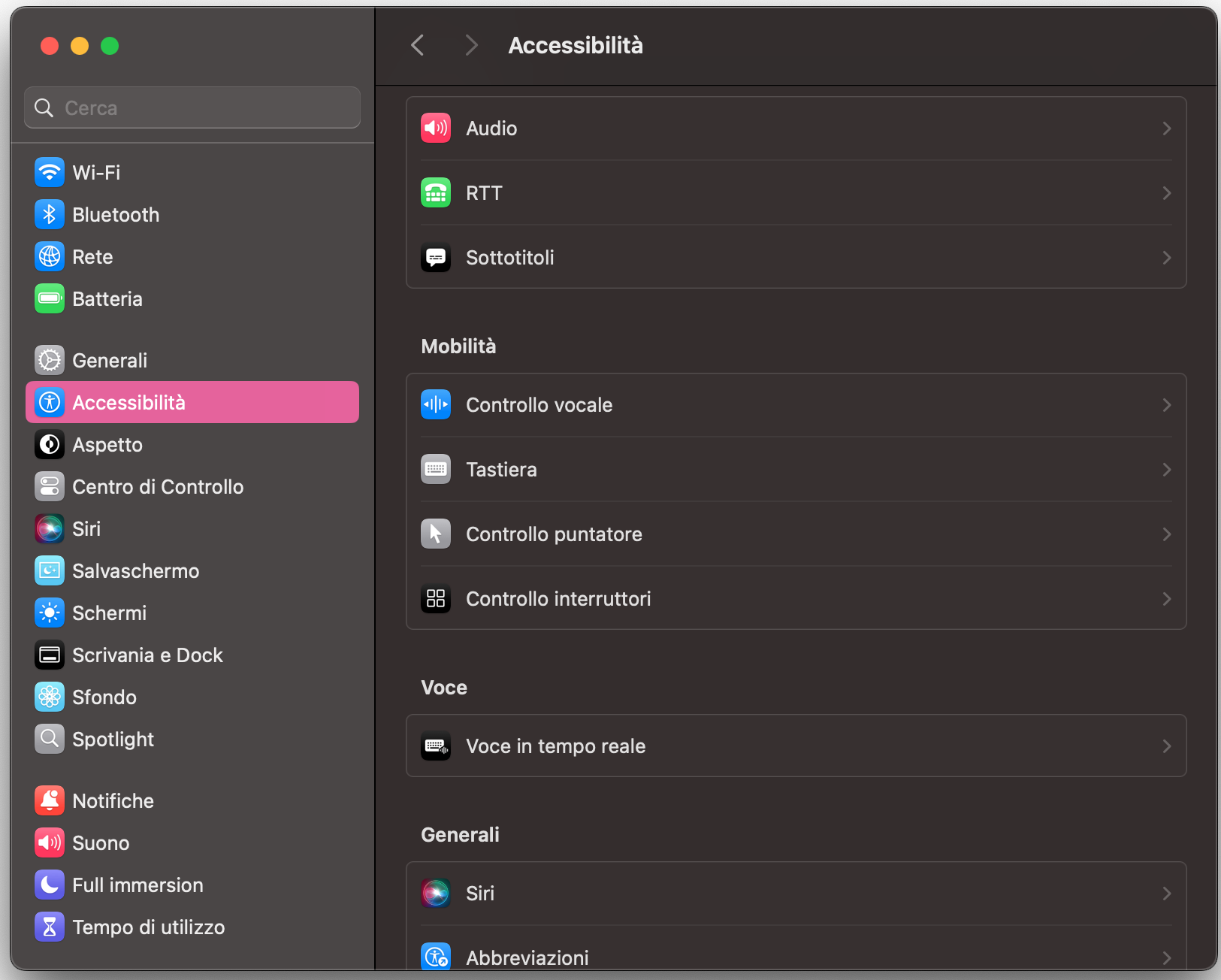Open Siri settings via its colorful icon
Screen dimensions: 1221x980
[49, 528]
